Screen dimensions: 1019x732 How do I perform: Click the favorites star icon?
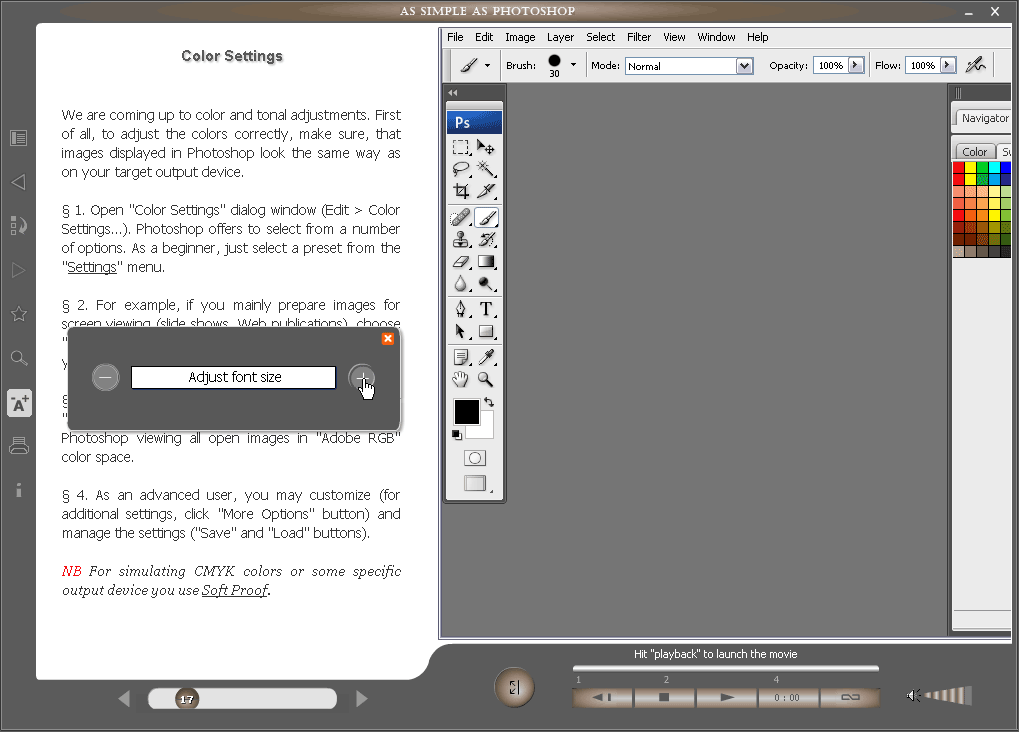click(19, 314)
